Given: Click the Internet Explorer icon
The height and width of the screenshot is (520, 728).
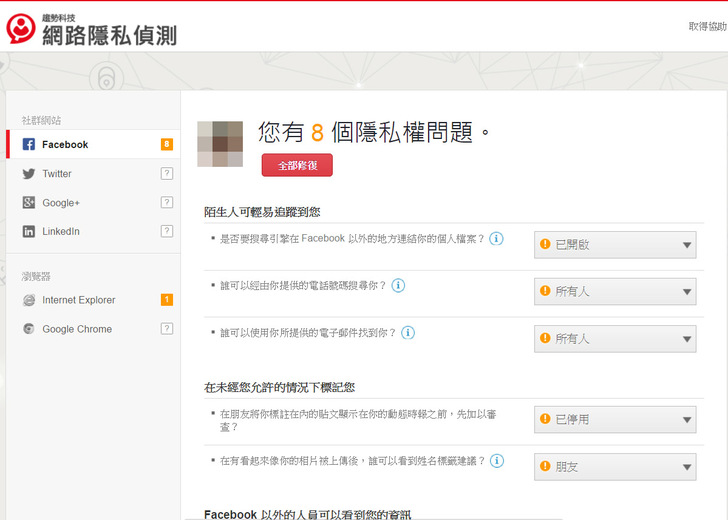Looking at the screenshot, I should point(29,300).
